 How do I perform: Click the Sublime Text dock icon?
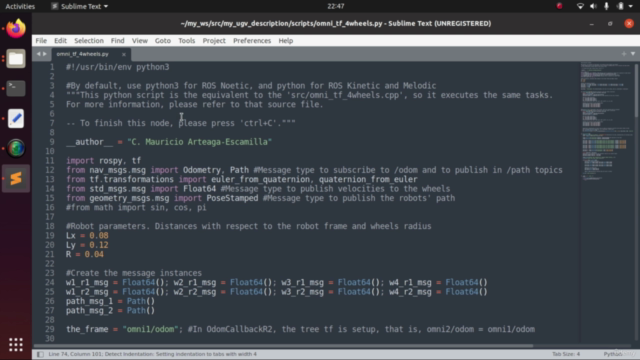tap(16, 178)
